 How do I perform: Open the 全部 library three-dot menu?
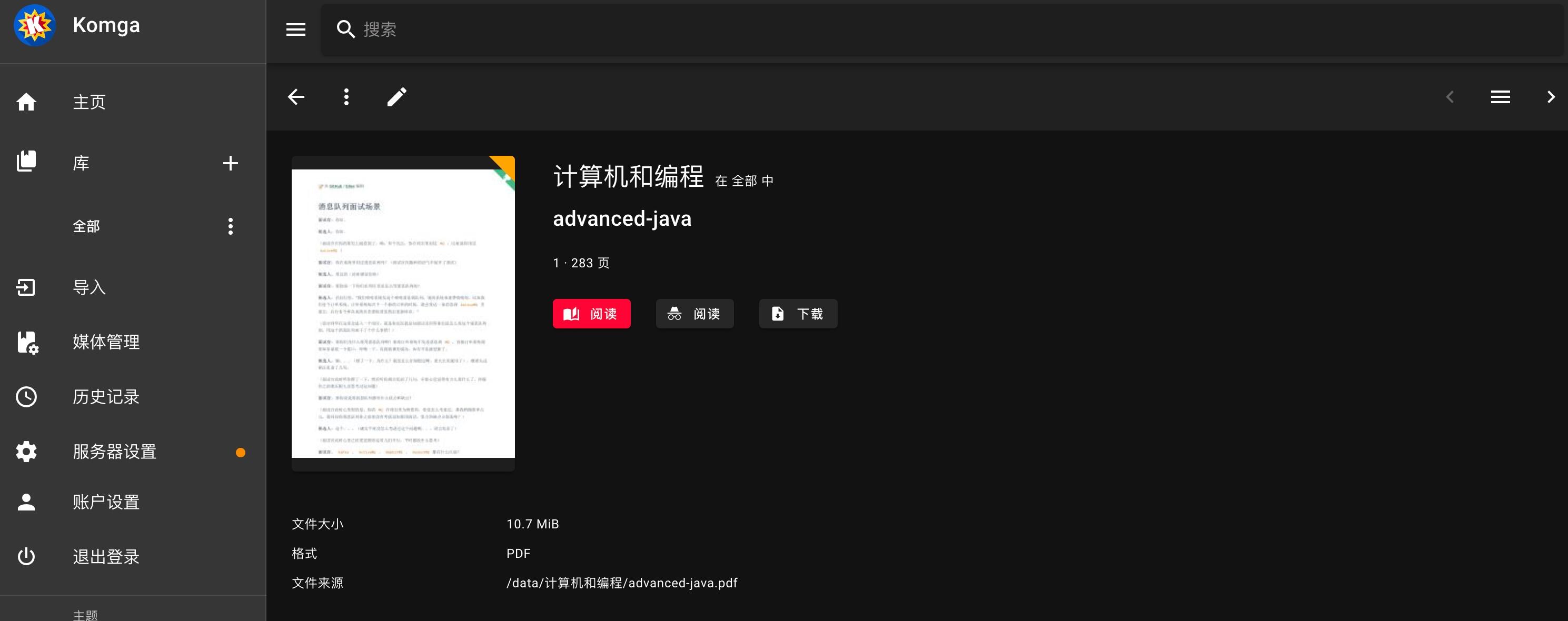coord(230,226)
